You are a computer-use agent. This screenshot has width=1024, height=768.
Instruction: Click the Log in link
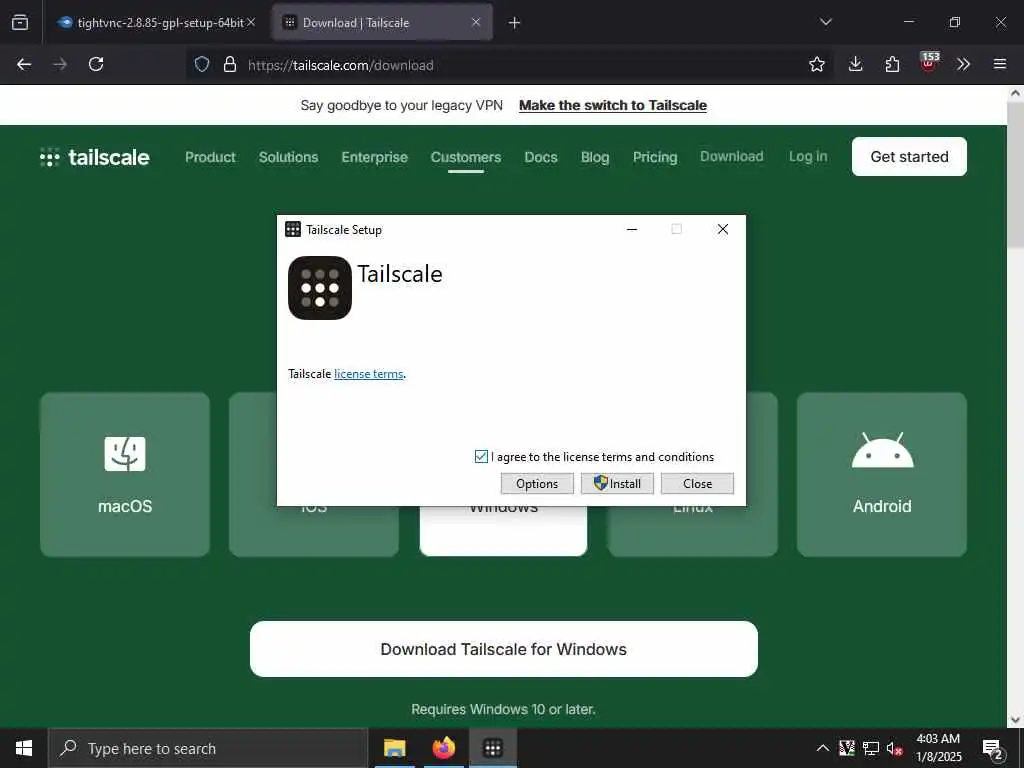[808, 156]
